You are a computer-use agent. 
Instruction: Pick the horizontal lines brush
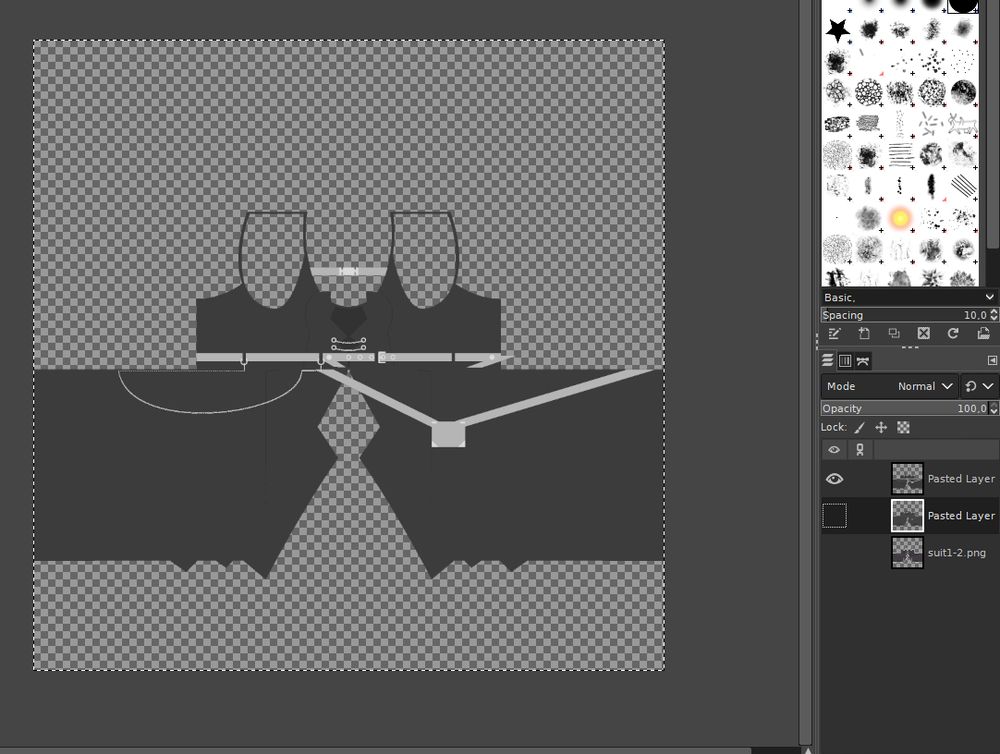900,155
